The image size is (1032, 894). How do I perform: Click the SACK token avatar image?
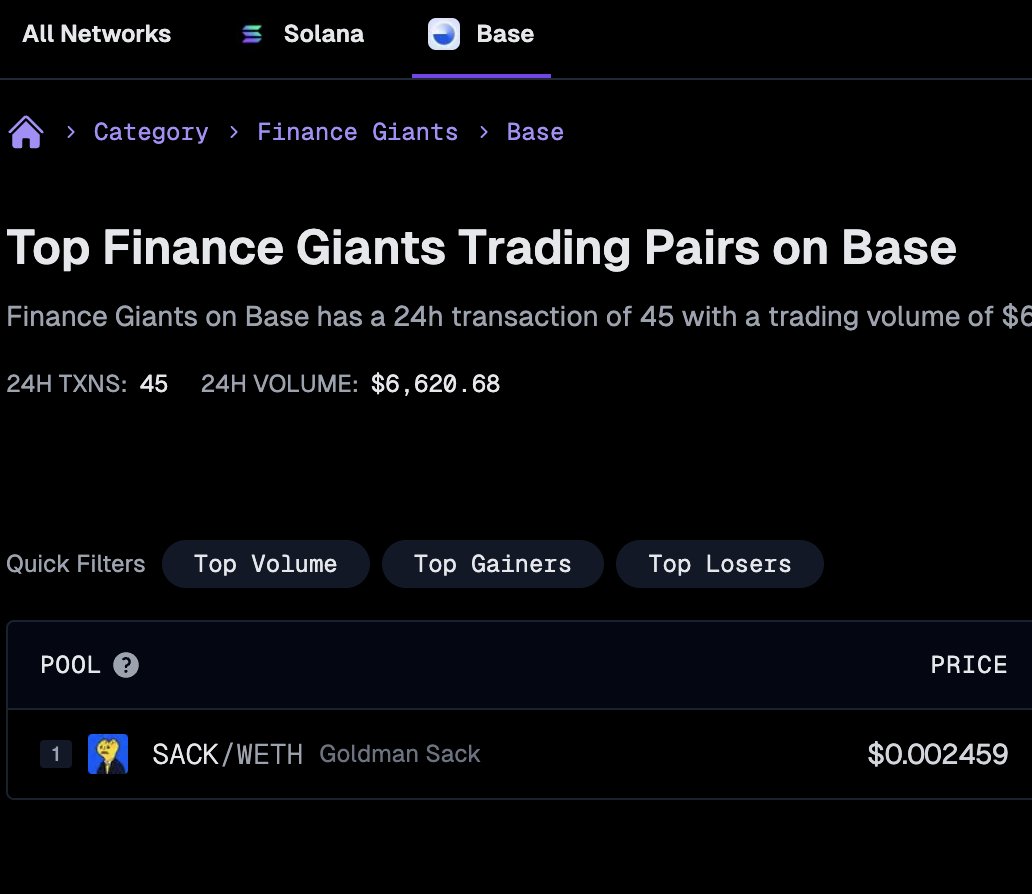click(x=108, y=754)
